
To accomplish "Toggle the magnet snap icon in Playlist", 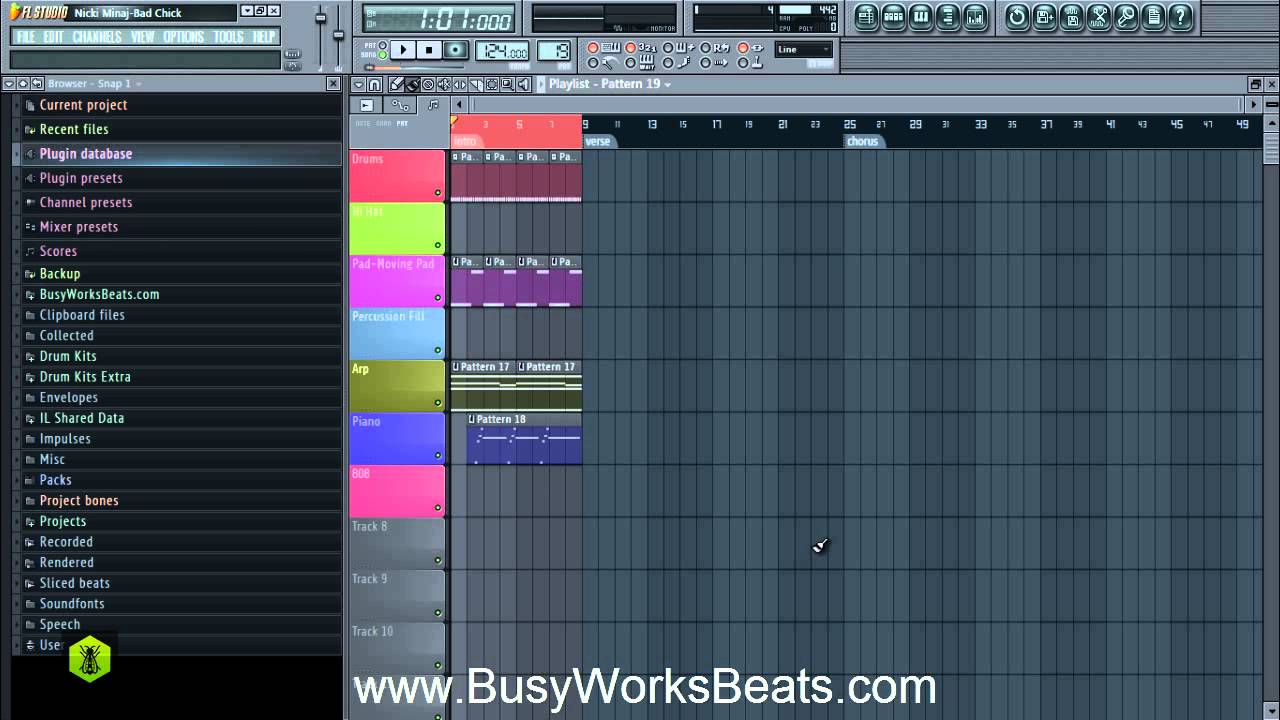I will 374,85.
